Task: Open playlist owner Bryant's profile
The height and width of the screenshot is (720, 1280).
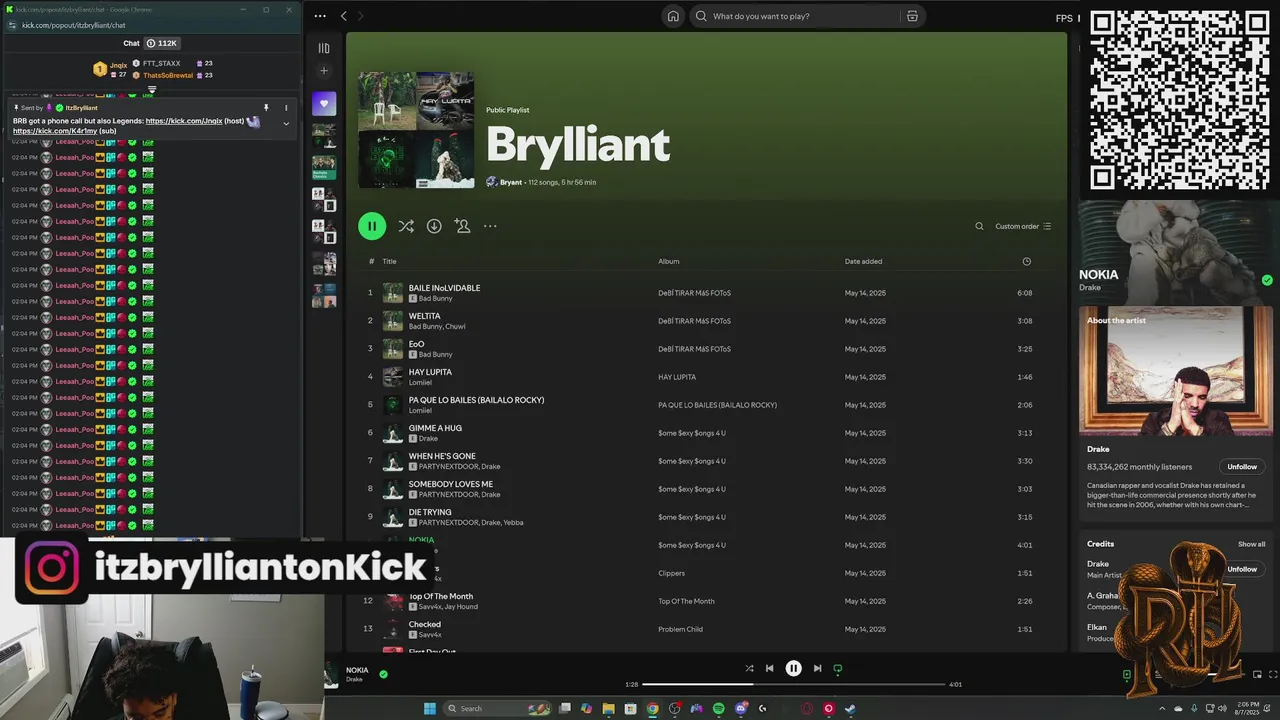Action: 510,182
